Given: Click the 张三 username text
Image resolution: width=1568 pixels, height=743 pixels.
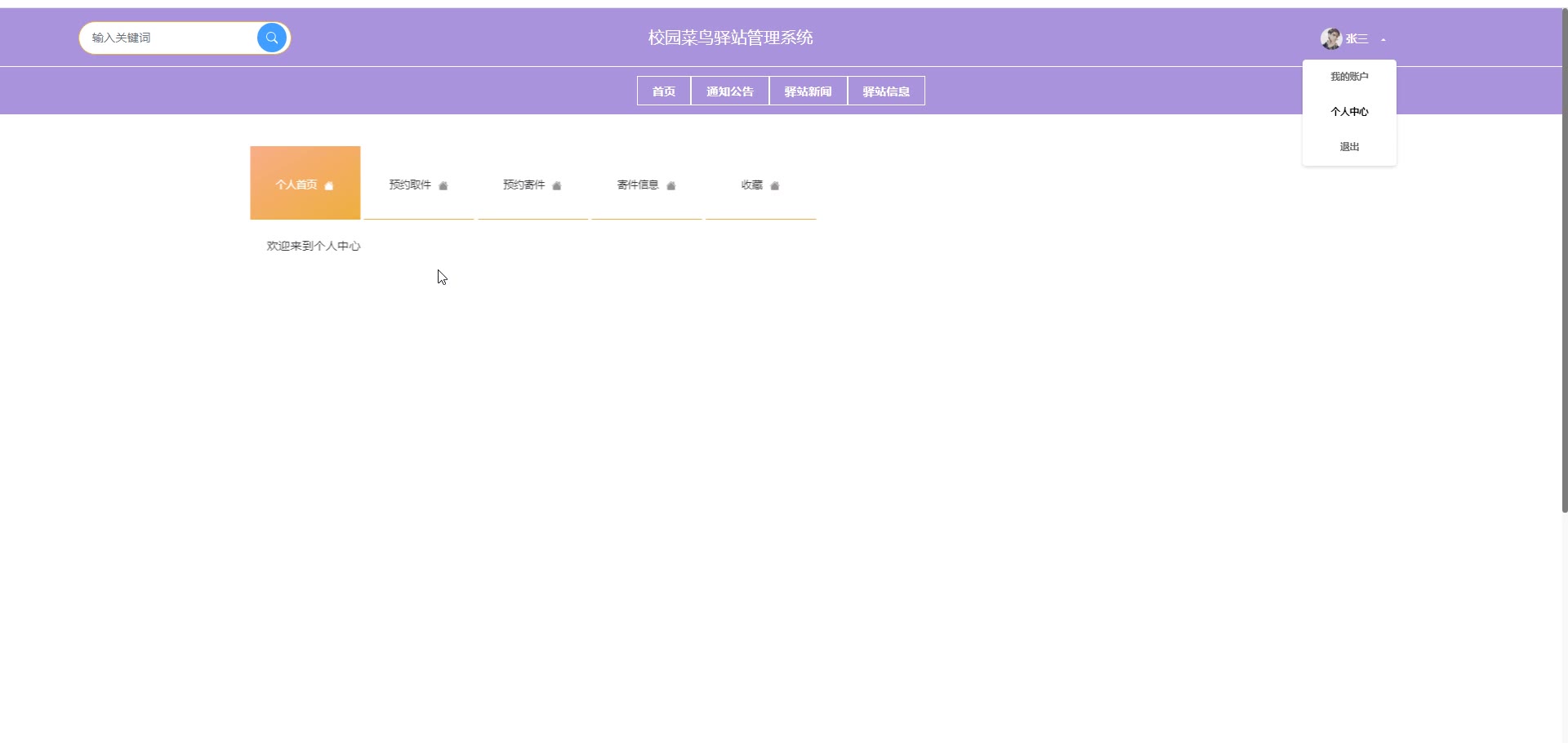Looking at the screenshot, I should coord(1357,39).
